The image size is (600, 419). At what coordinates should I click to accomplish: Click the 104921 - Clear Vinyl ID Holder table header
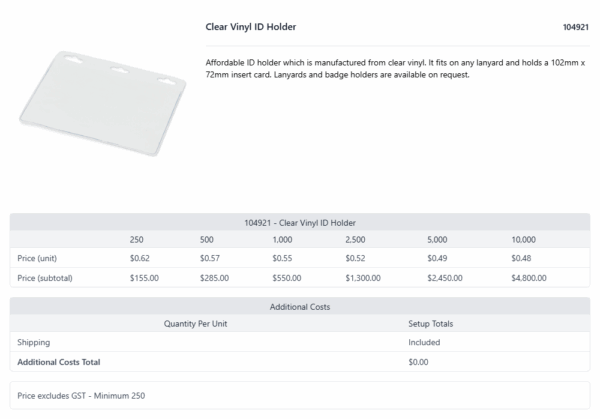(300, 223)
